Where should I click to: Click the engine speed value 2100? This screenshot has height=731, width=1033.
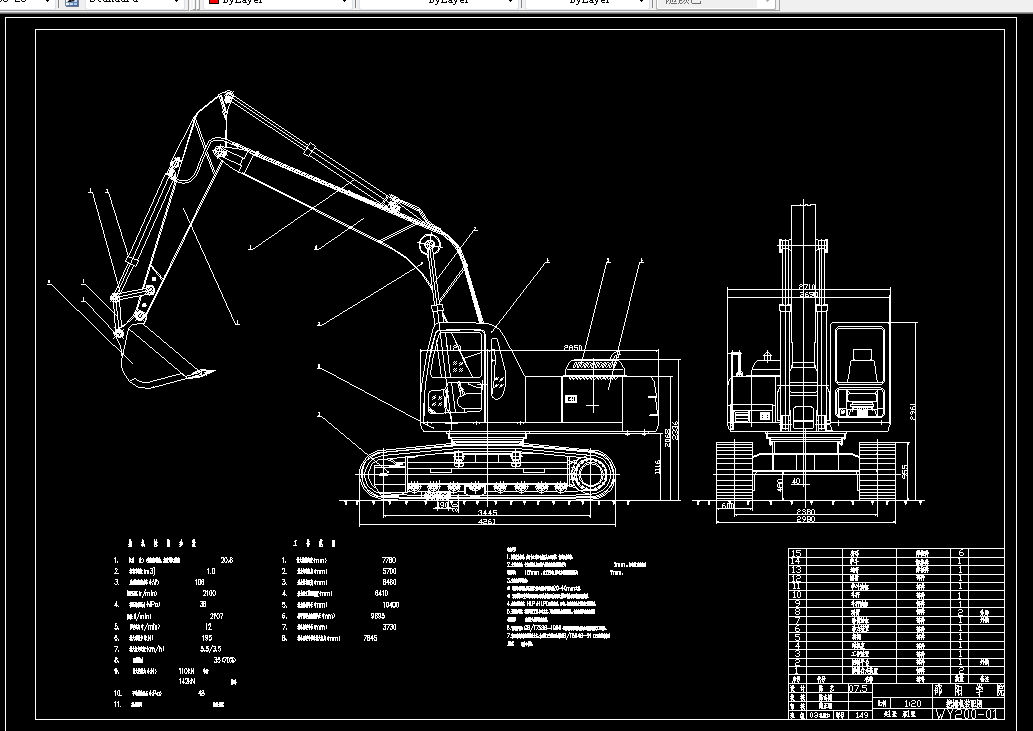[x=209, y=593]
